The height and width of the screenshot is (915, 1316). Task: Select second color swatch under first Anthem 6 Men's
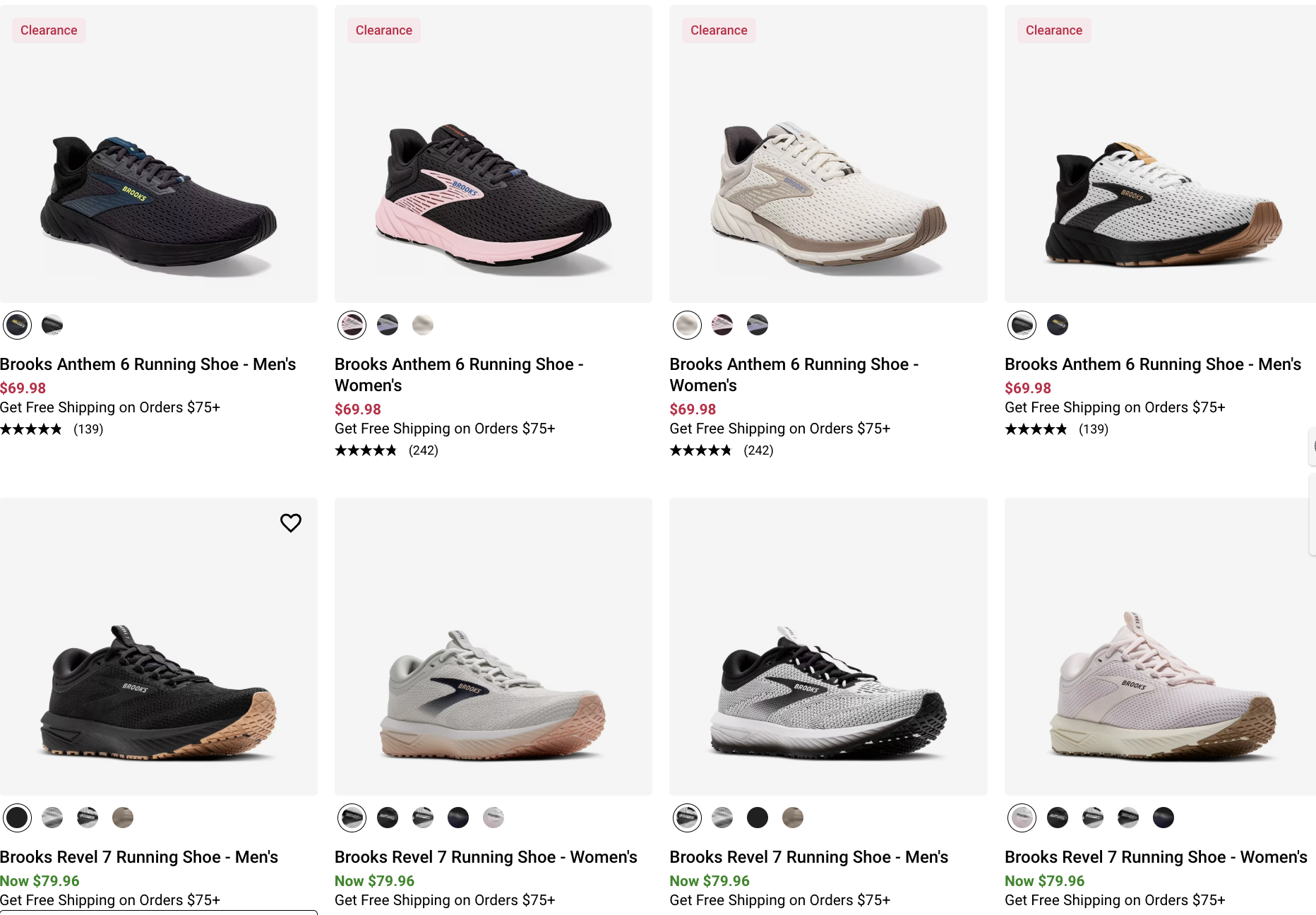point(52,325)
